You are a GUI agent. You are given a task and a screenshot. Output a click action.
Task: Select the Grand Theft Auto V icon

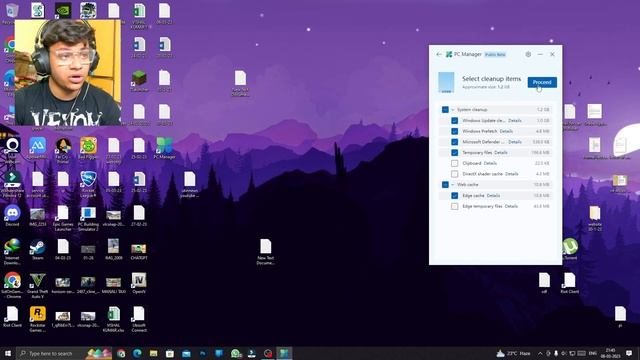38,285
